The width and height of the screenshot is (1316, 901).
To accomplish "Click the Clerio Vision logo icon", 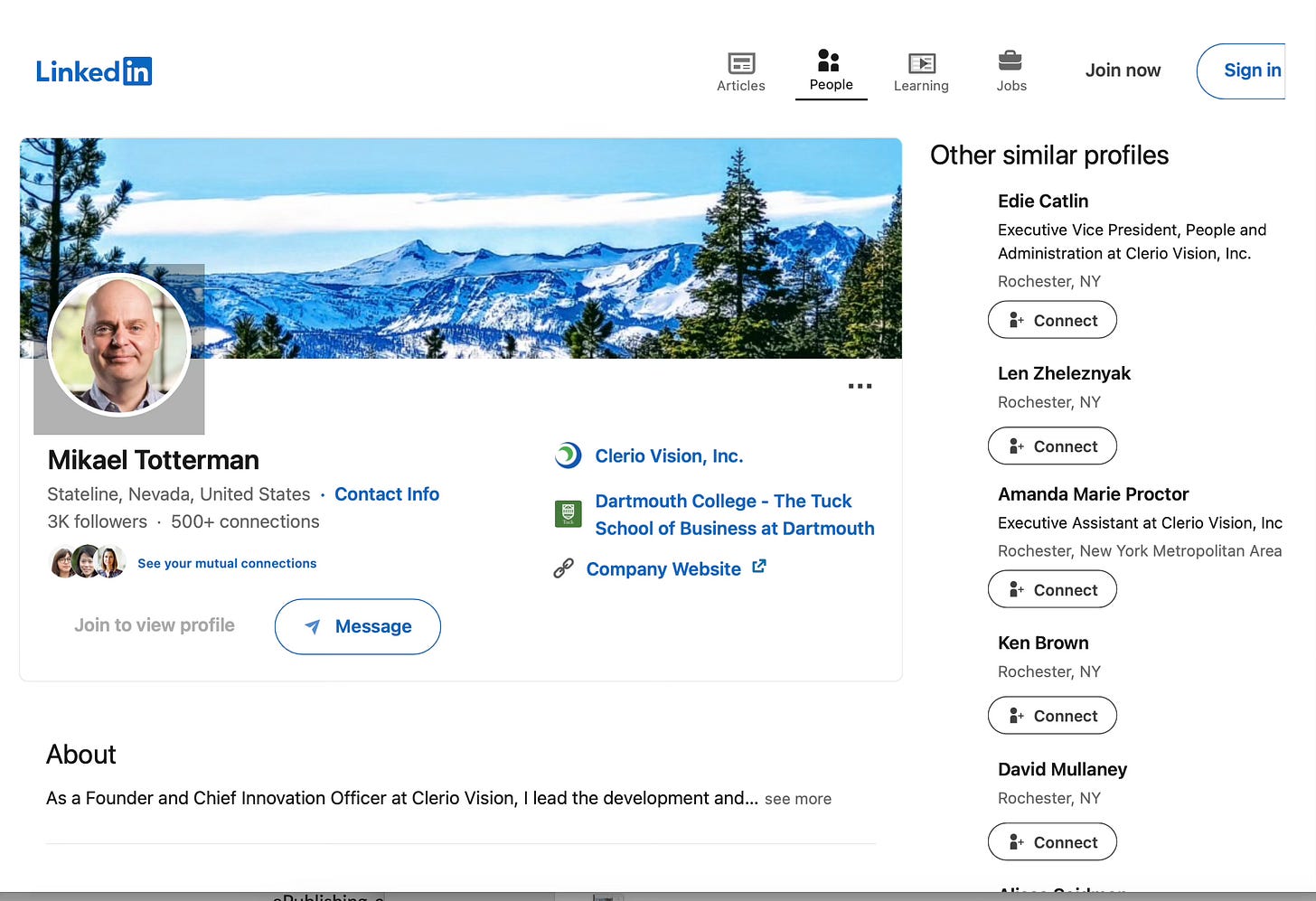I will (x=568, y=455).
